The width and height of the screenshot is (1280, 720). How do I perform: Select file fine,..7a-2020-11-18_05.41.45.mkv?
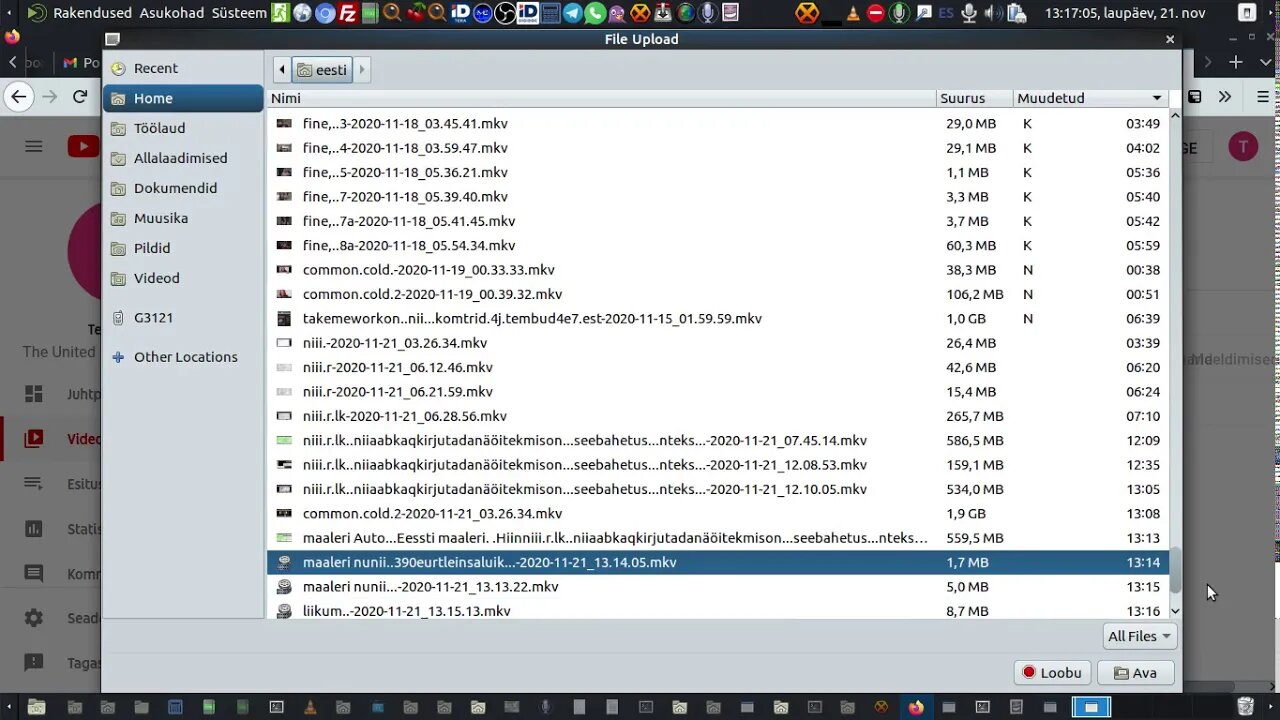[x=717, y=221]
